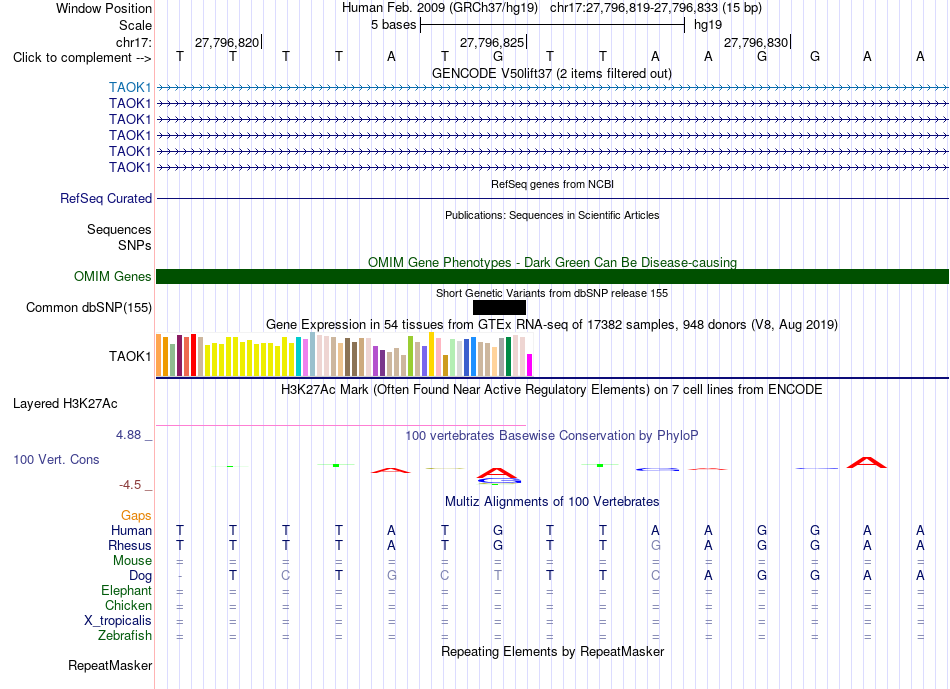
Task: Select the 'Human' species row label
Action: coord(131,530)
